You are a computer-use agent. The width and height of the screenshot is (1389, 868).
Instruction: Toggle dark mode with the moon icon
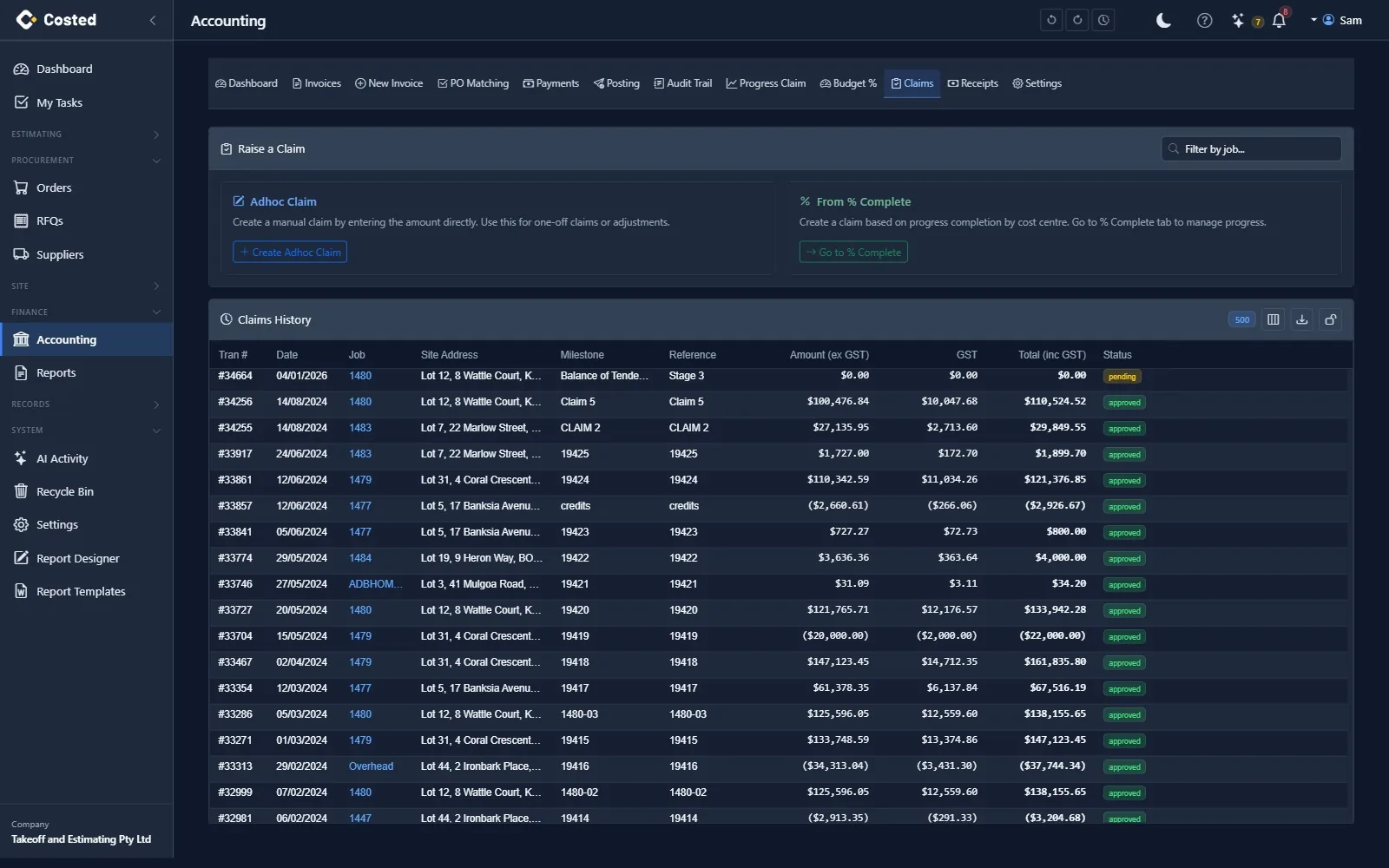pos(1163,20)
